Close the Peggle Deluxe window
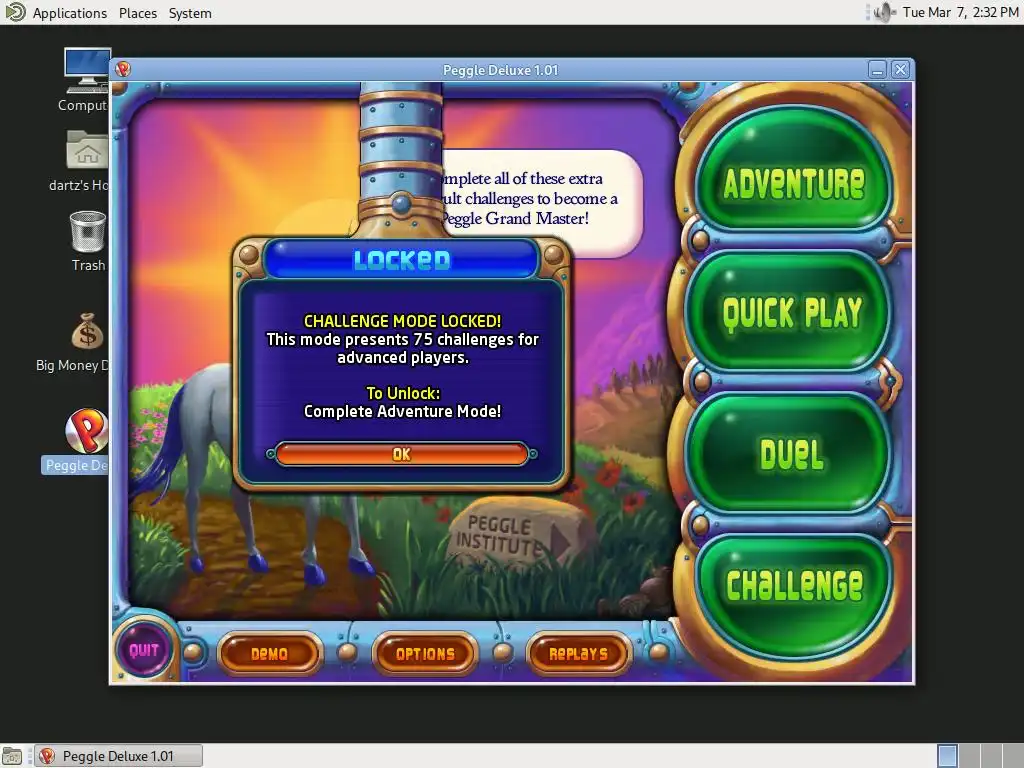This screenshot has height=768, width=1024. 901,69
